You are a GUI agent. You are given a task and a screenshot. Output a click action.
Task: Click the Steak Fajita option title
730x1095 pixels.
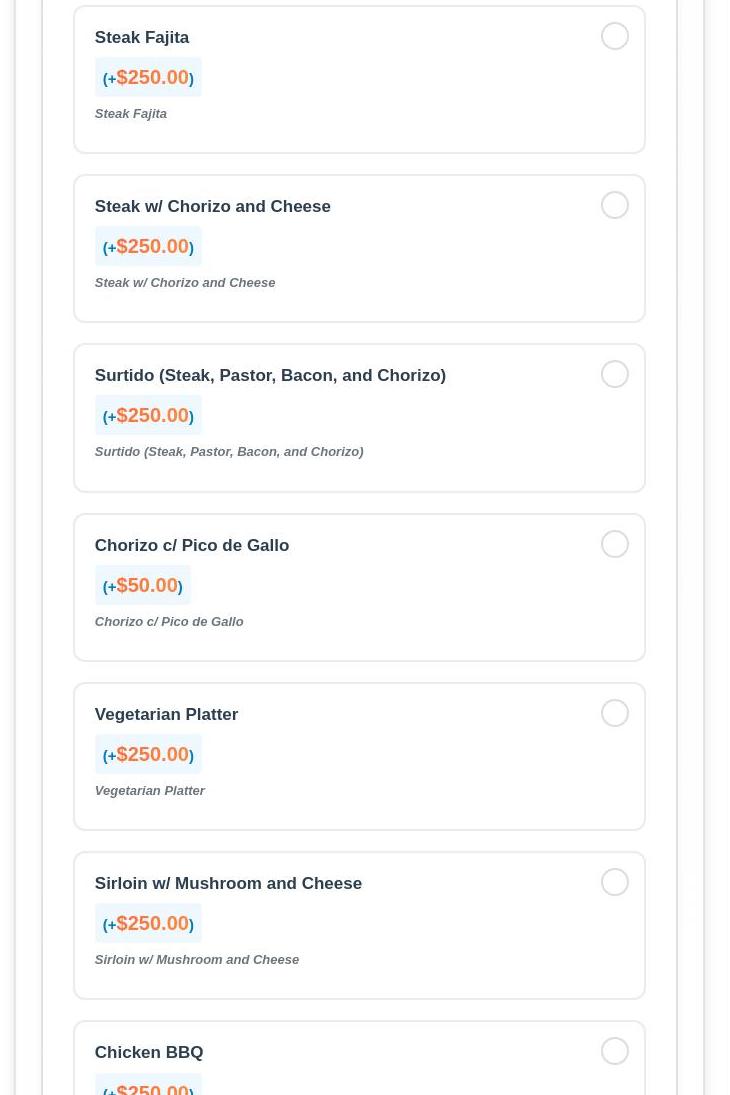pyautogui.click(x=142, y=38)
